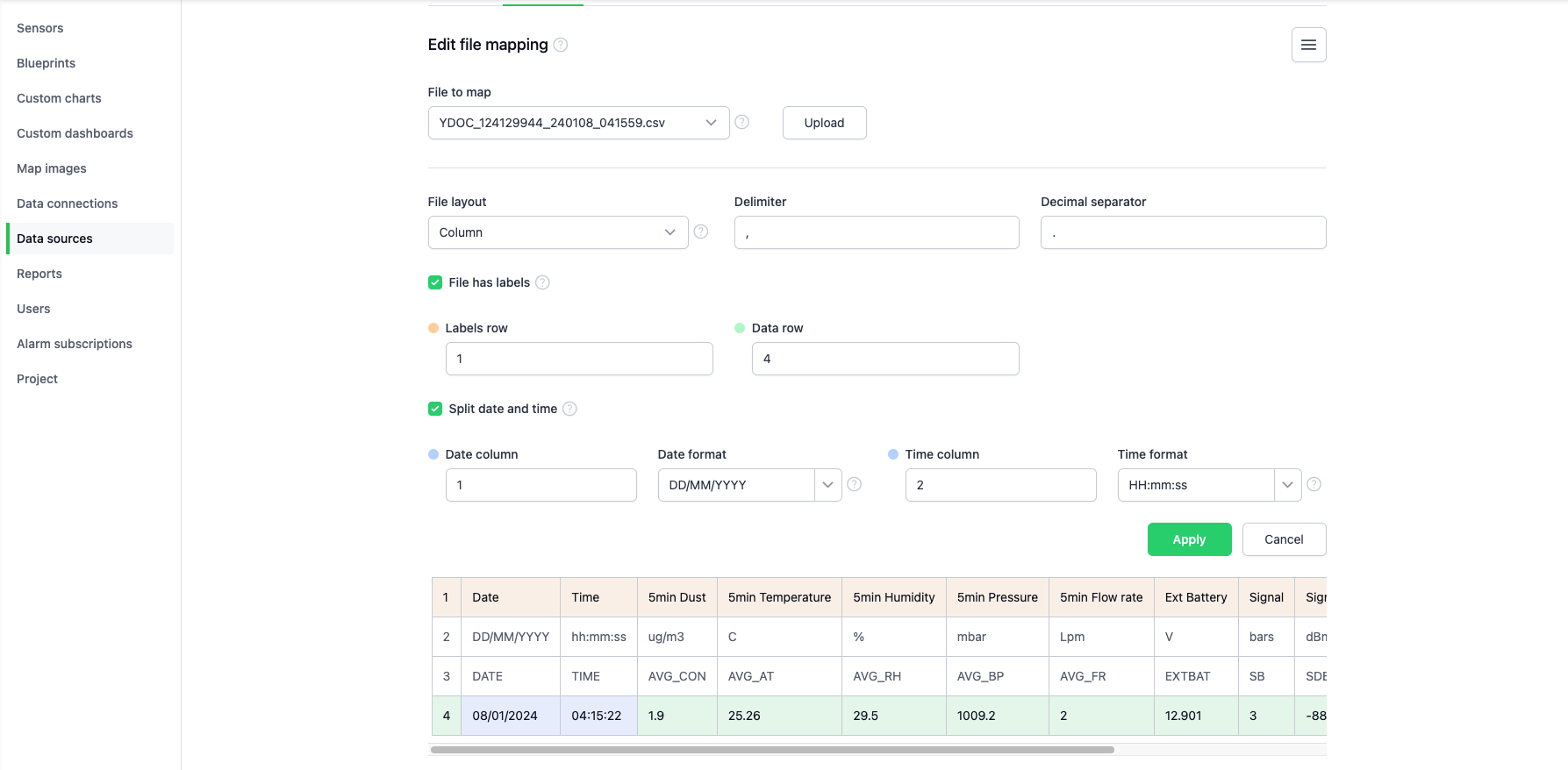Click the 25.26 temperature value cell

coord(779,716)
